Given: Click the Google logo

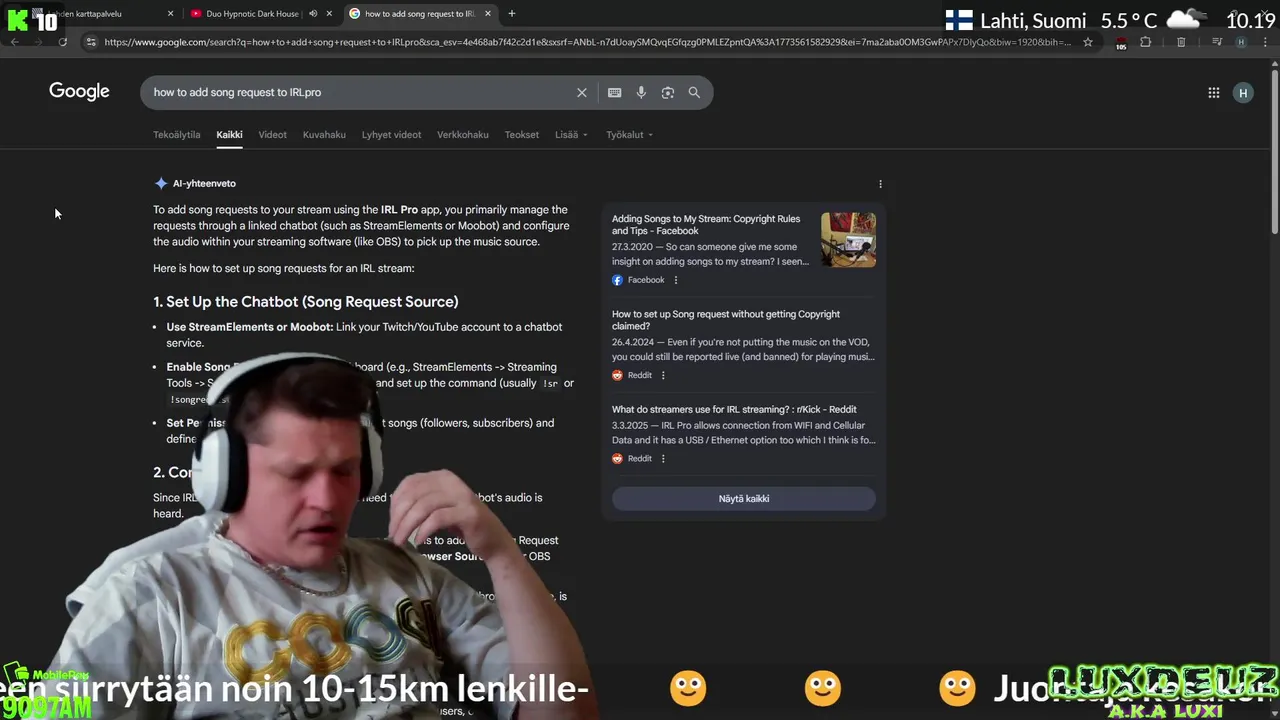Looking at the screenshot, I should pos(79,92).
